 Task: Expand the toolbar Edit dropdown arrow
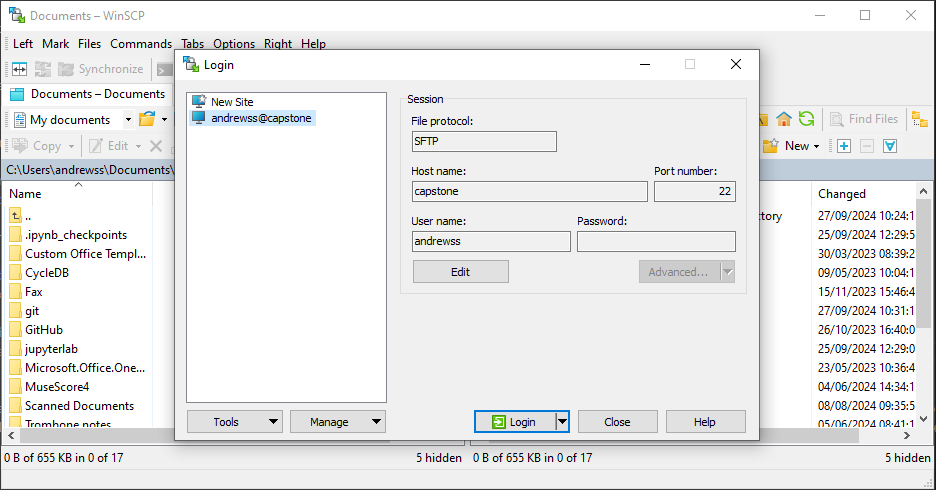pos(138,146)
